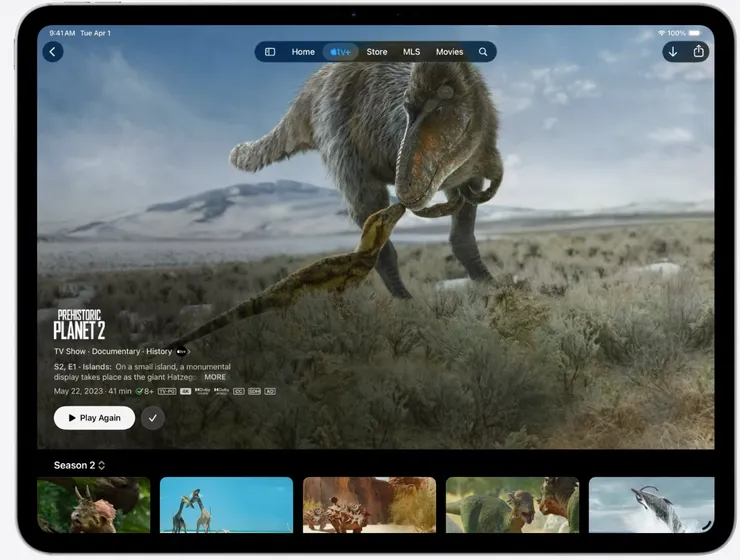Open the Store tab

coord(377,52)
